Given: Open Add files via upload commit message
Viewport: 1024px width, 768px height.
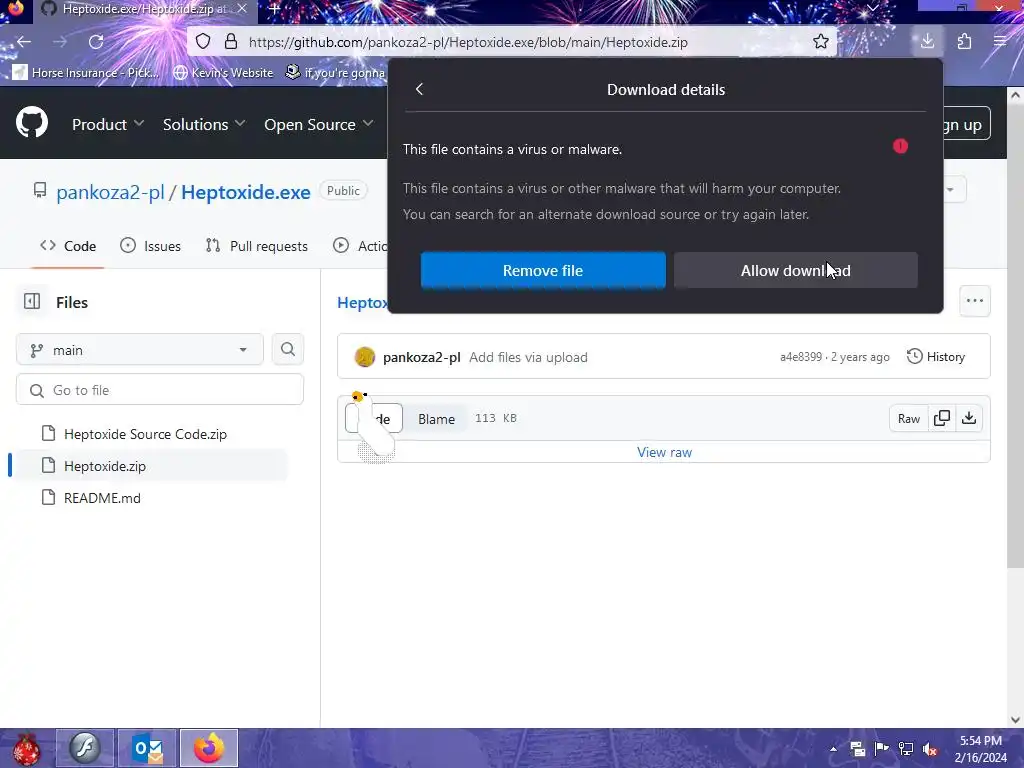Looking at the screenshot, I should pyautogui.click(x=528, y=357).
